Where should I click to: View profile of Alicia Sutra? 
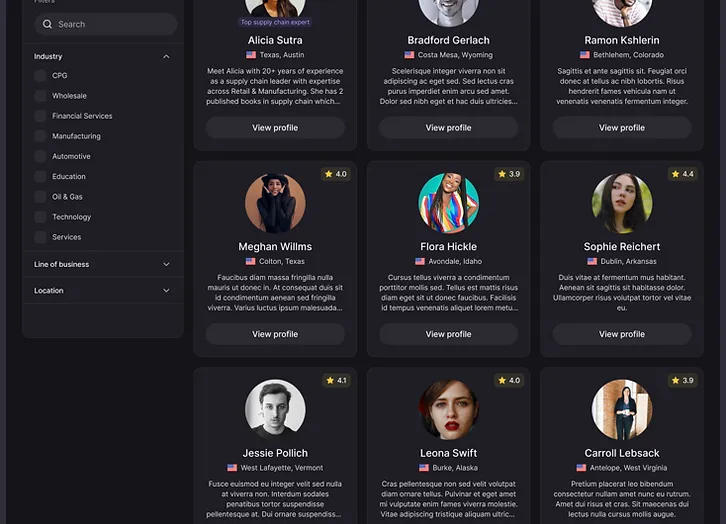pos(275,128)
